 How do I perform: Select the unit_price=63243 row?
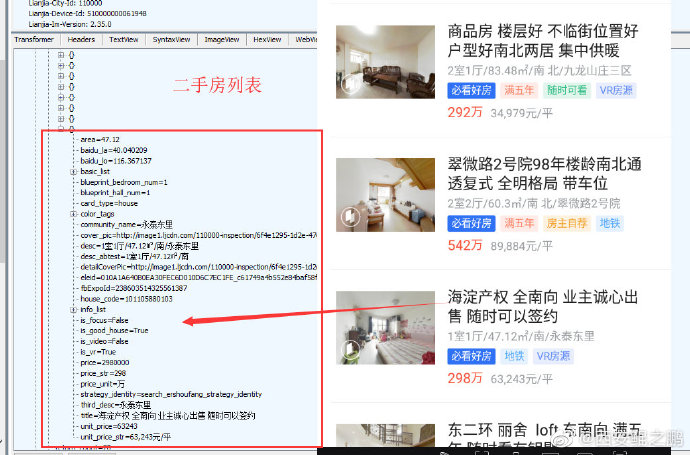[x=109, y=426]
